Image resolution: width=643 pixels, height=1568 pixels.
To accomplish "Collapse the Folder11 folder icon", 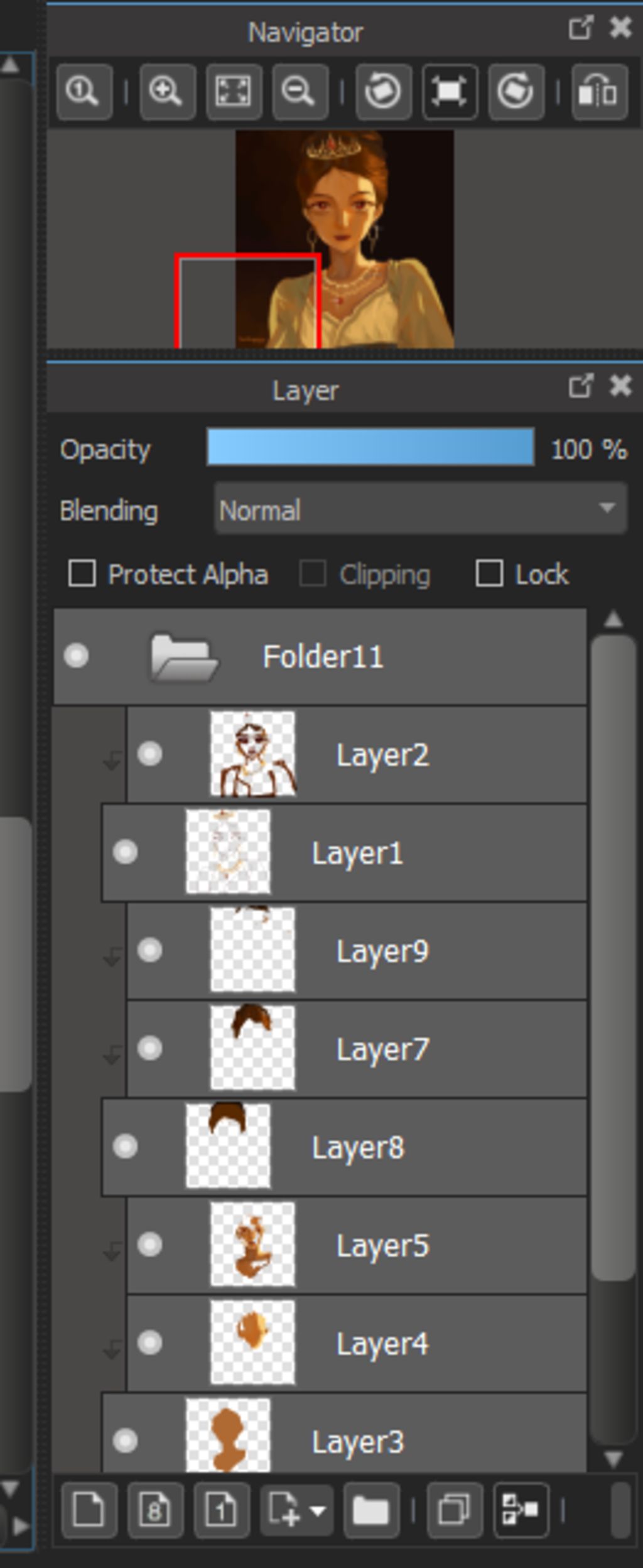I will pos(183,657).
